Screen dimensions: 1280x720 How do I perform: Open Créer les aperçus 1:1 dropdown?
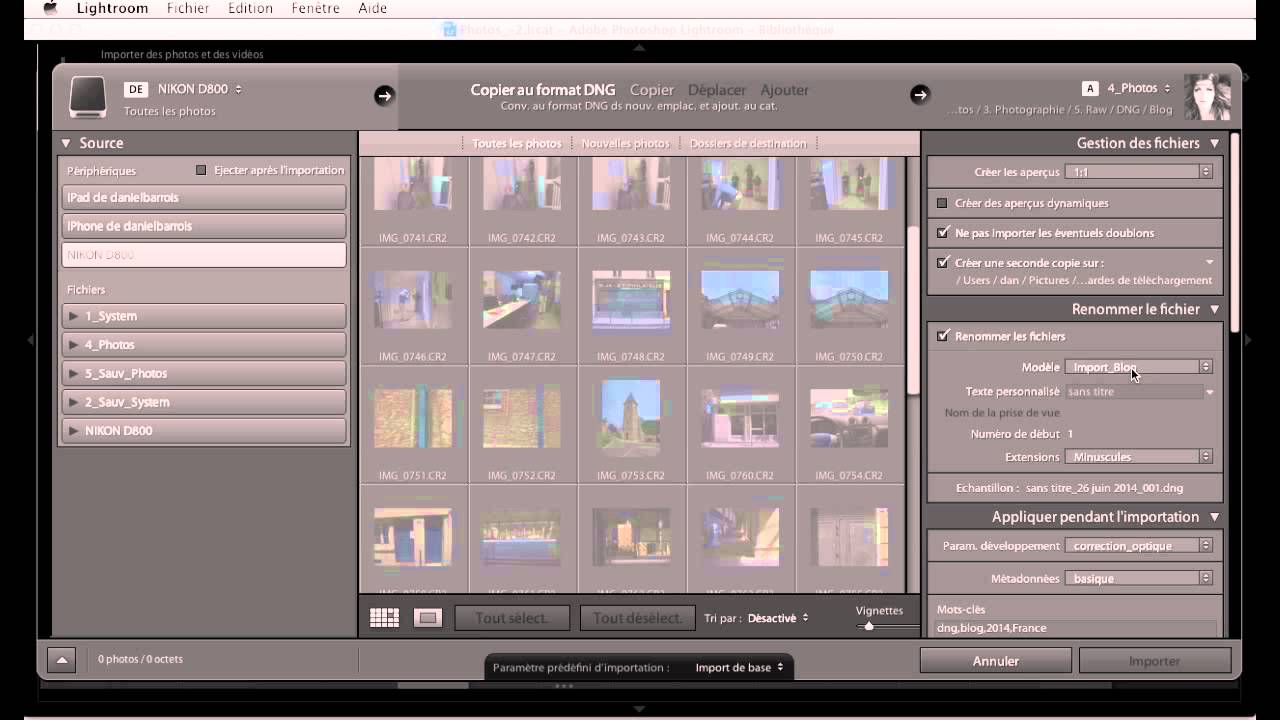[1139, 172]
